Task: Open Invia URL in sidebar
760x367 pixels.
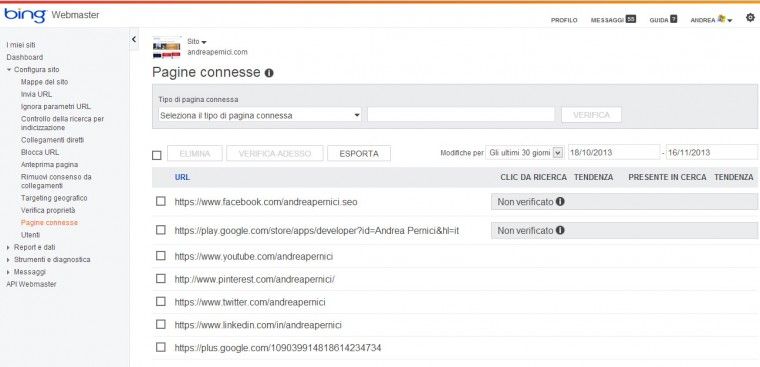Action: click(x=36, y=94)
